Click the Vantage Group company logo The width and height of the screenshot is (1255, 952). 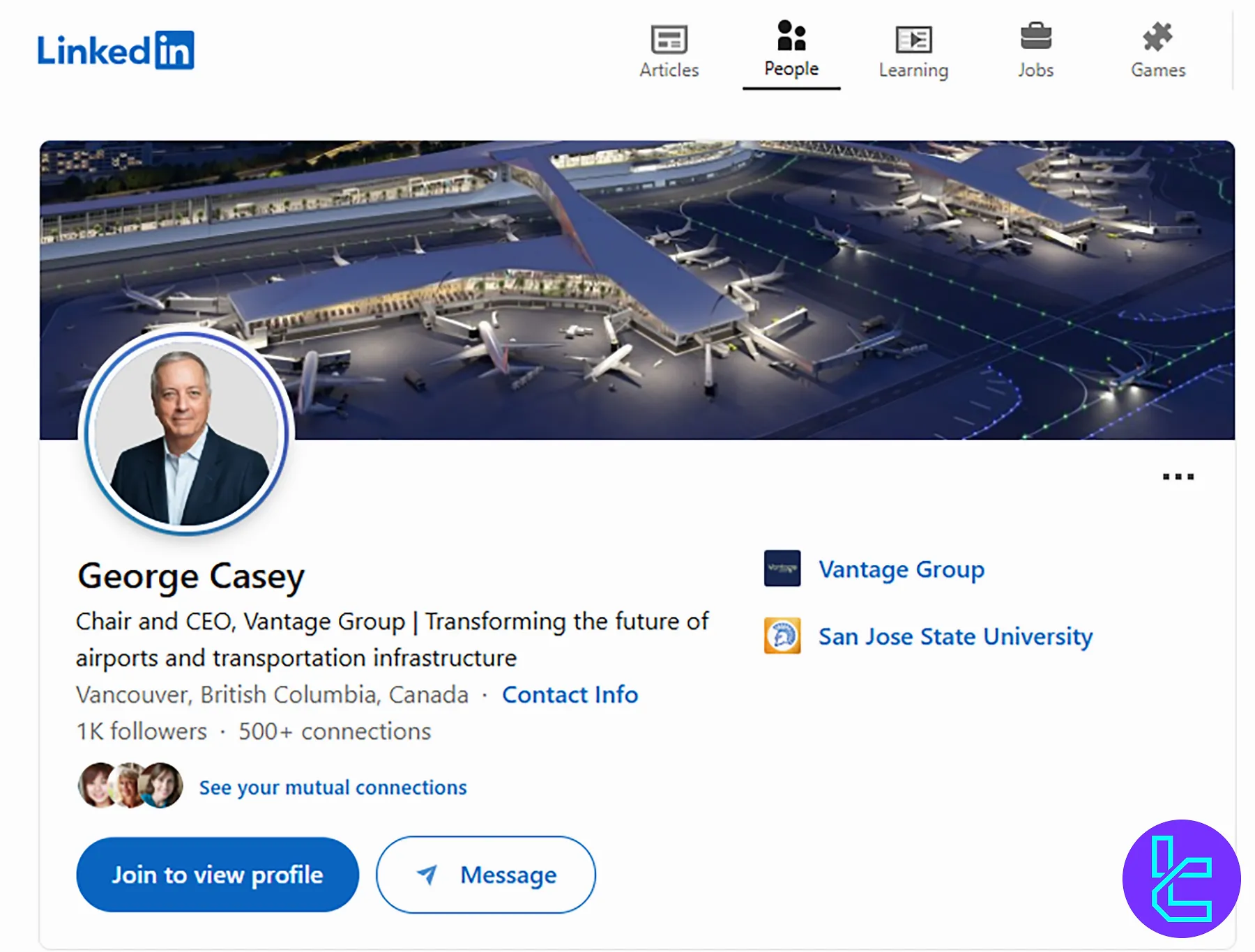coord(782,569)
